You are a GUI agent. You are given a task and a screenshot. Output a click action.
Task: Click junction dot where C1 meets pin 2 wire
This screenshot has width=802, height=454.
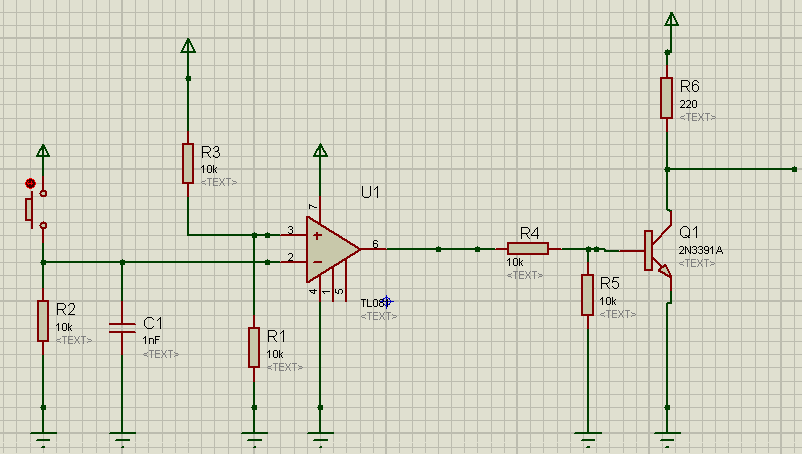[x=122, y=262]
